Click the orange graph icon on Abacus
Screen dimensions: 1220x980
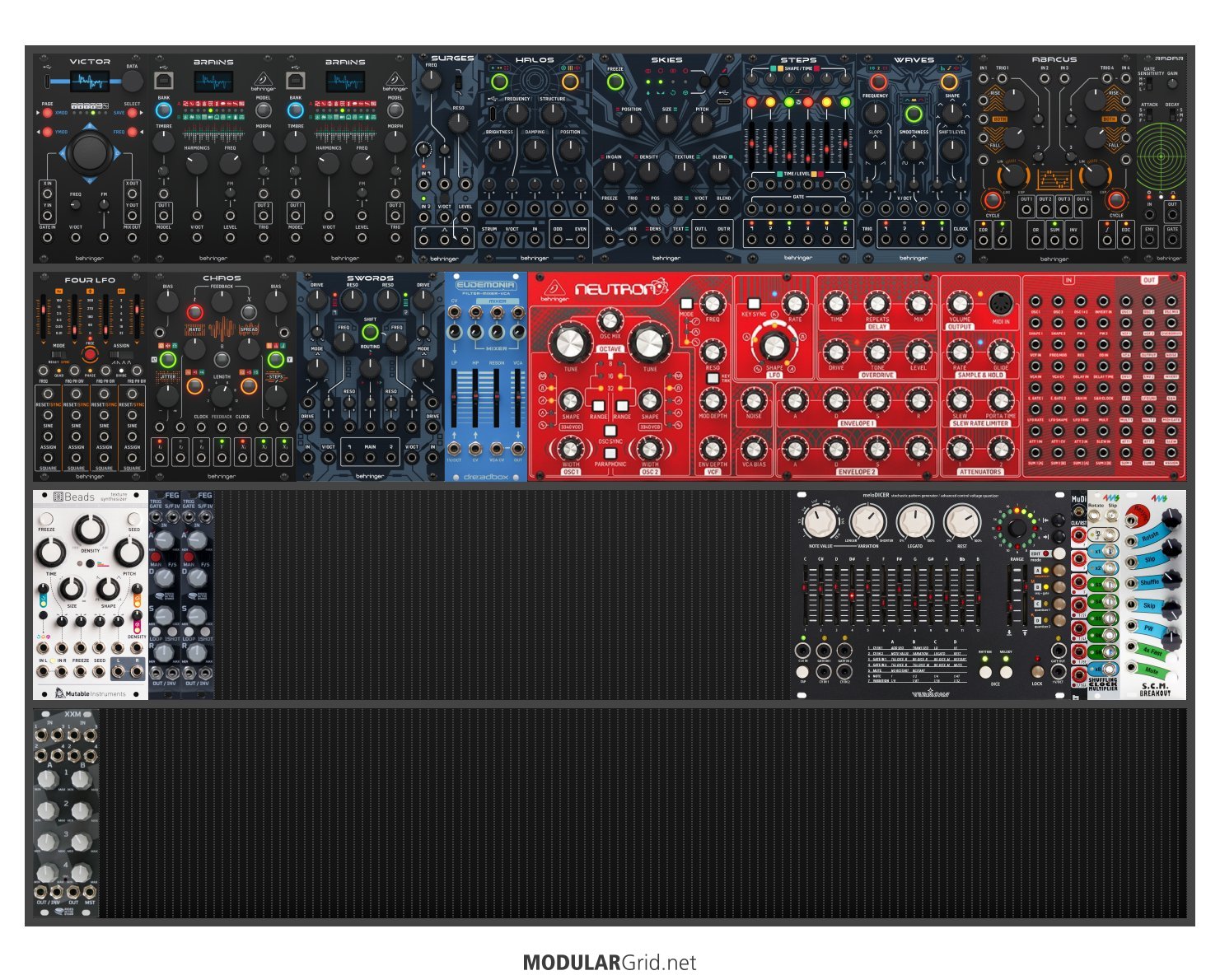[x=1054, y=178]
